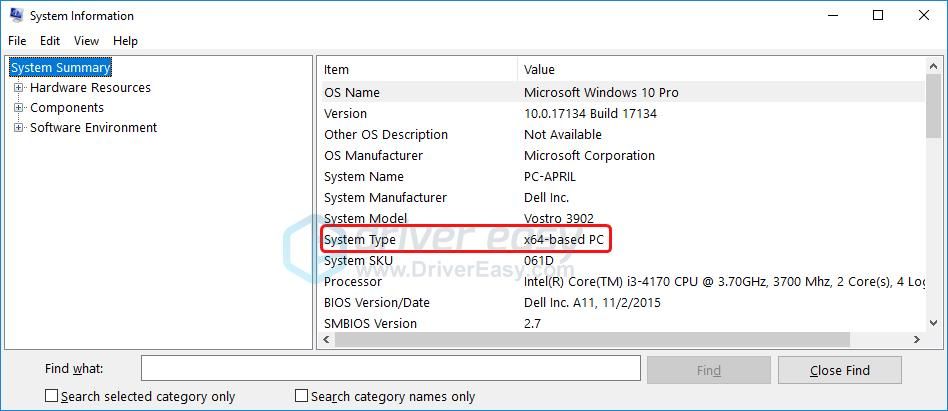Expand the Hardware Resources tree node

(18, 88)
